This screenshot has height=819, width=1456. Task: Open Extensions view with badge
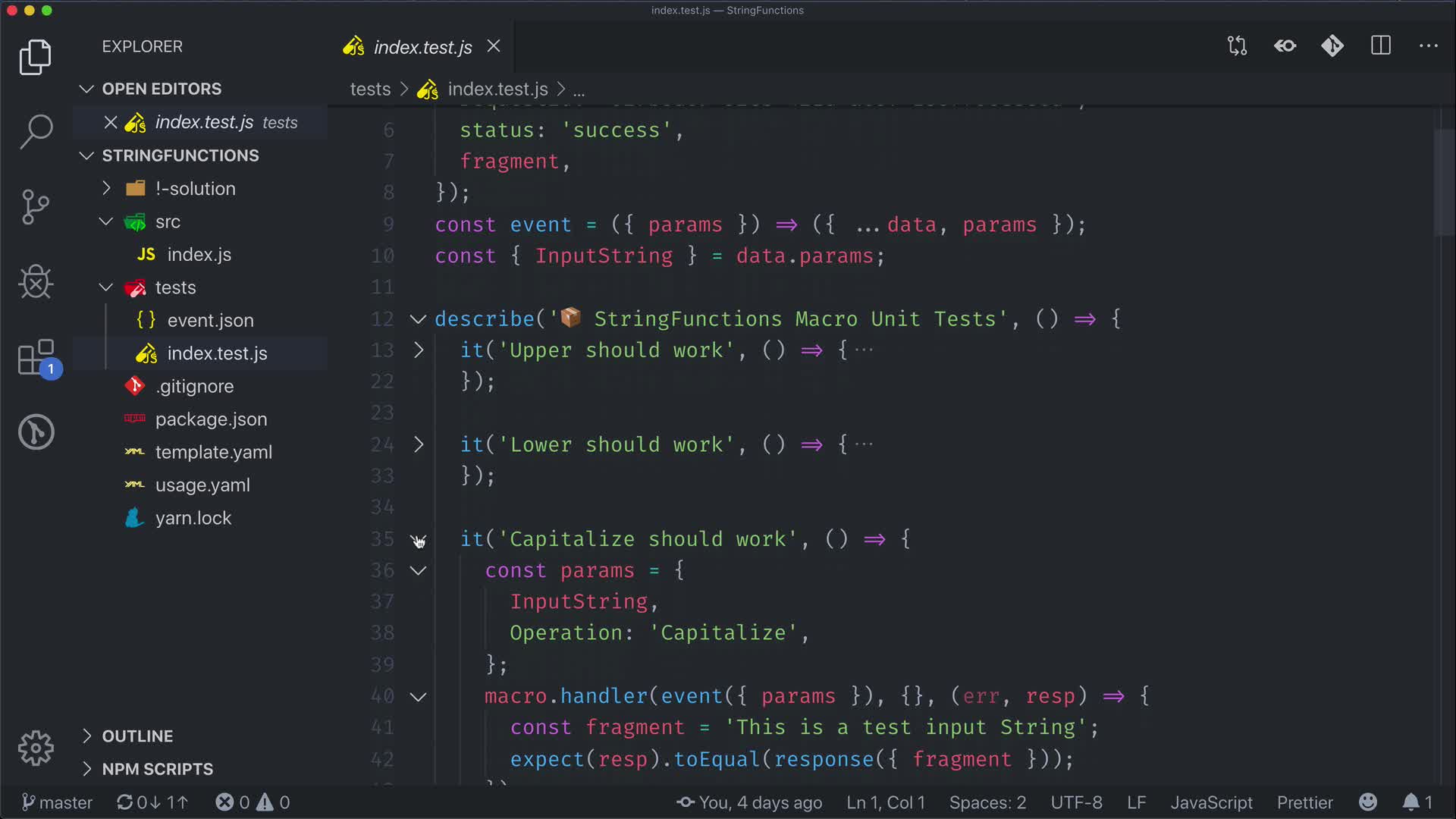[x=36, y=357]
